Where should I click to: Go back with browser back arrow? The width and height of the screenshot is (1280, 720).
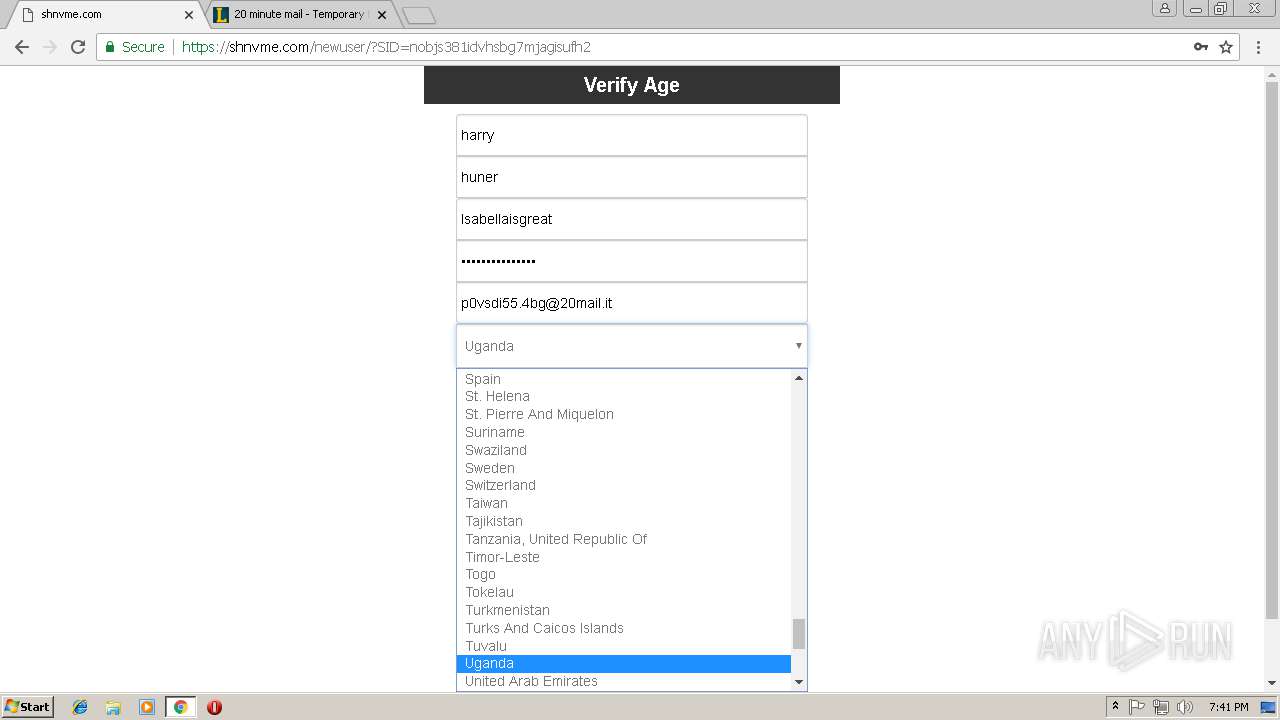point(22,47)
